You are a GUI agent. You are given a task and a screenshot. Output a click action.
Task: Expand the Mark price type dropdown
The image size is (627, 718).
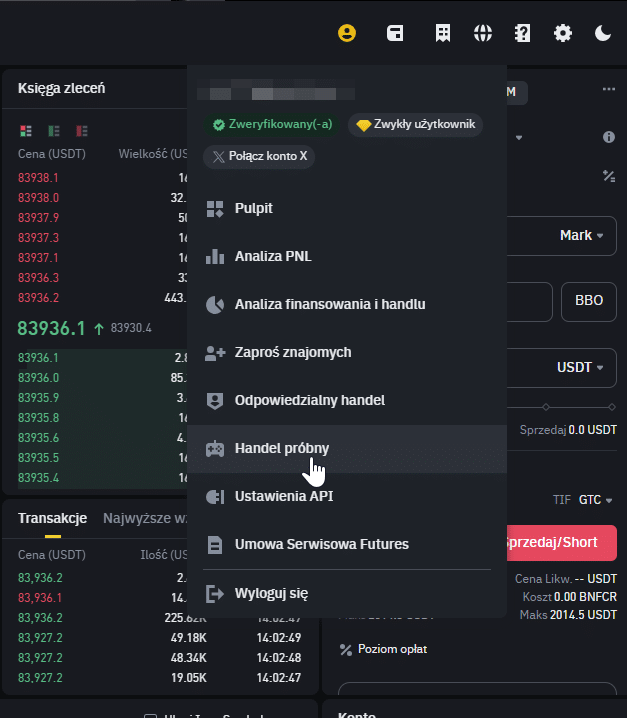pyautogui.click(x=581, y=236)
